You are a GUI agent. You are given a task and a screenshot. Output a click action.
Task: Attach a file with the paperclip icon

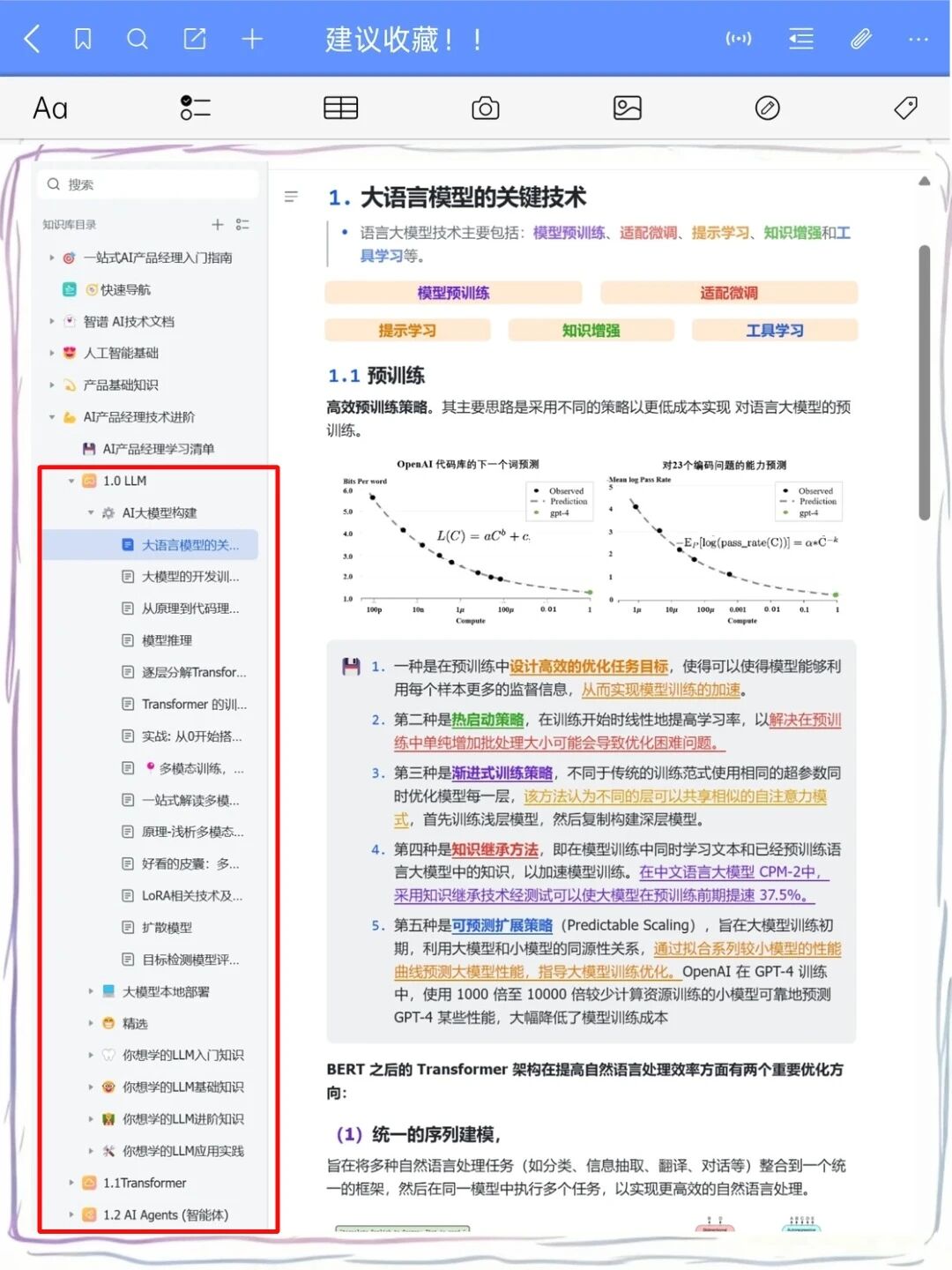coord(860,39)
